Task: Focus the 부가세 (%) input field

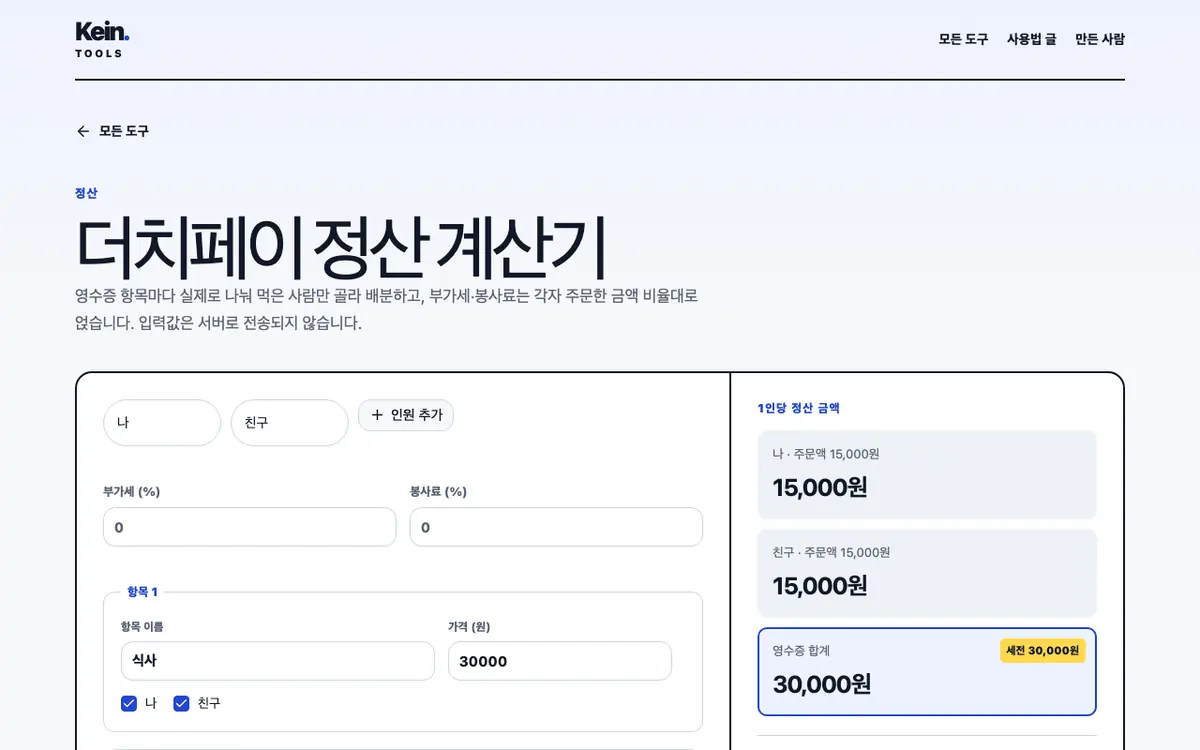Action: pos(250,527)
